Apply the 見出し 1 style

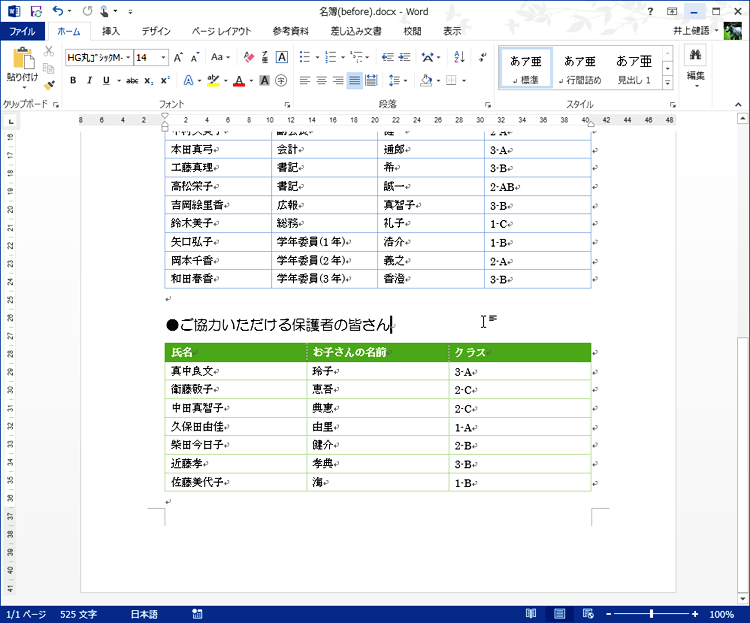click(x=634, y=68)
